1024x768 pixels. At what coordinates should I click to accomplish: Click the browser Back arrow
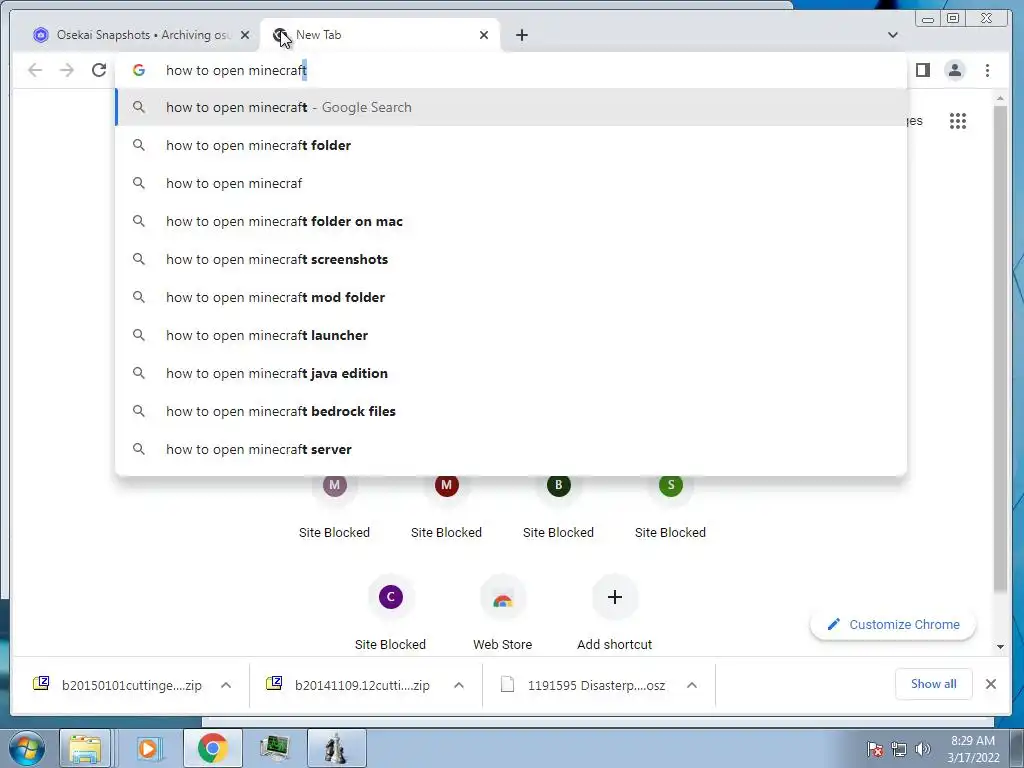click(35, 70)
